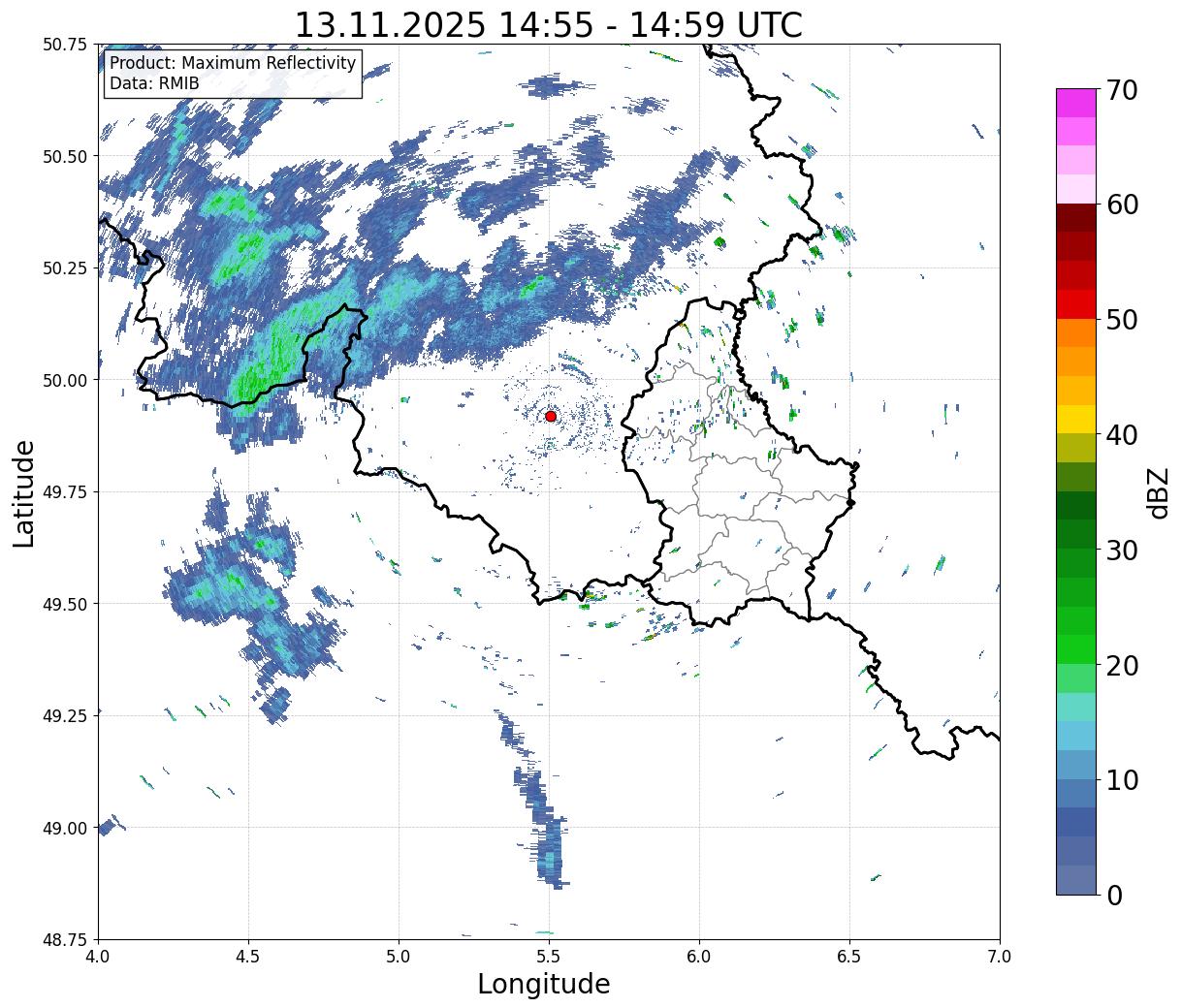Click latitude tick label "50.50"
Viewport: 1182px width, 1008px height.
[65, 156]
